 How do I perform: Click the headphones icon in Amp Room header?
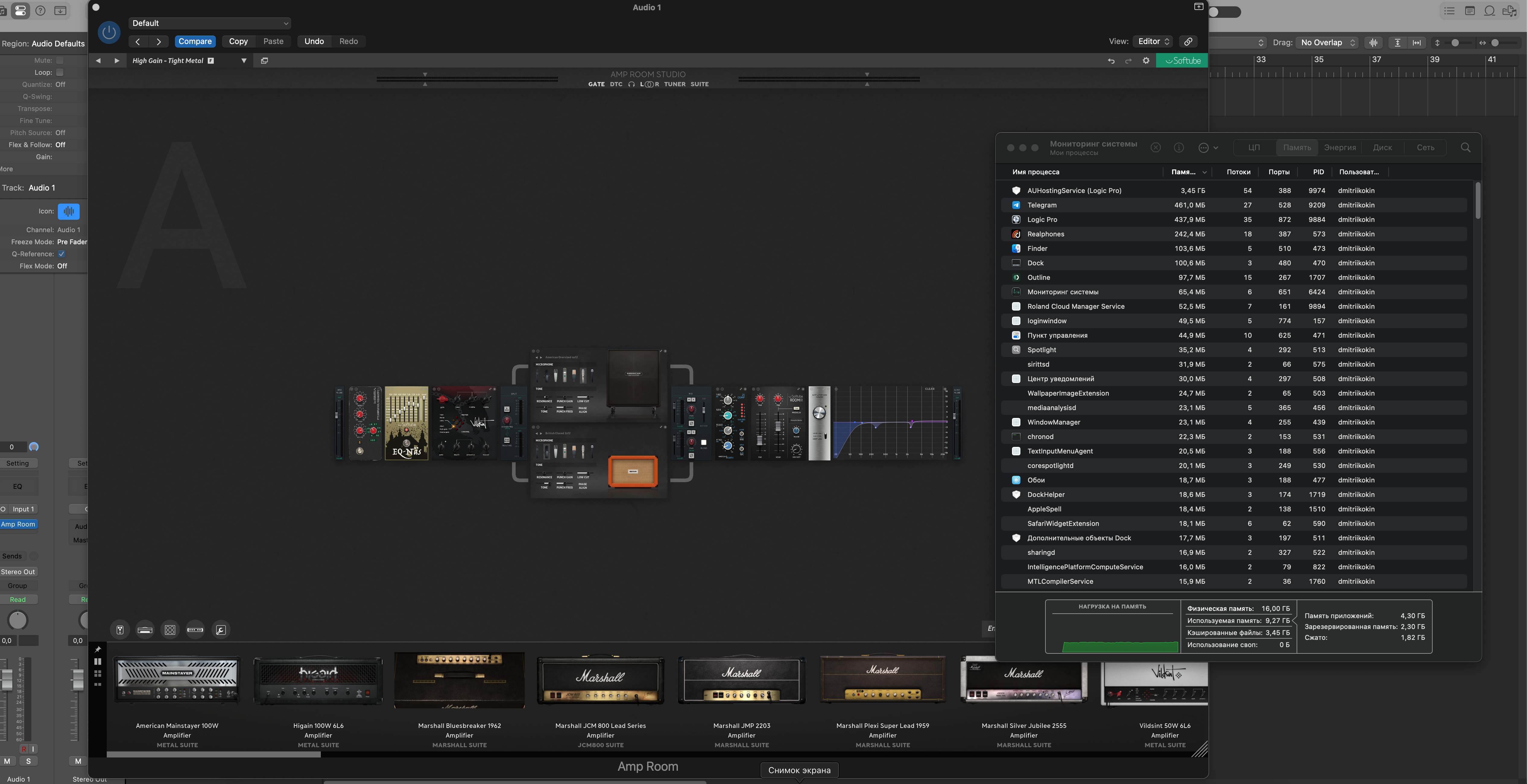(631, 84)
